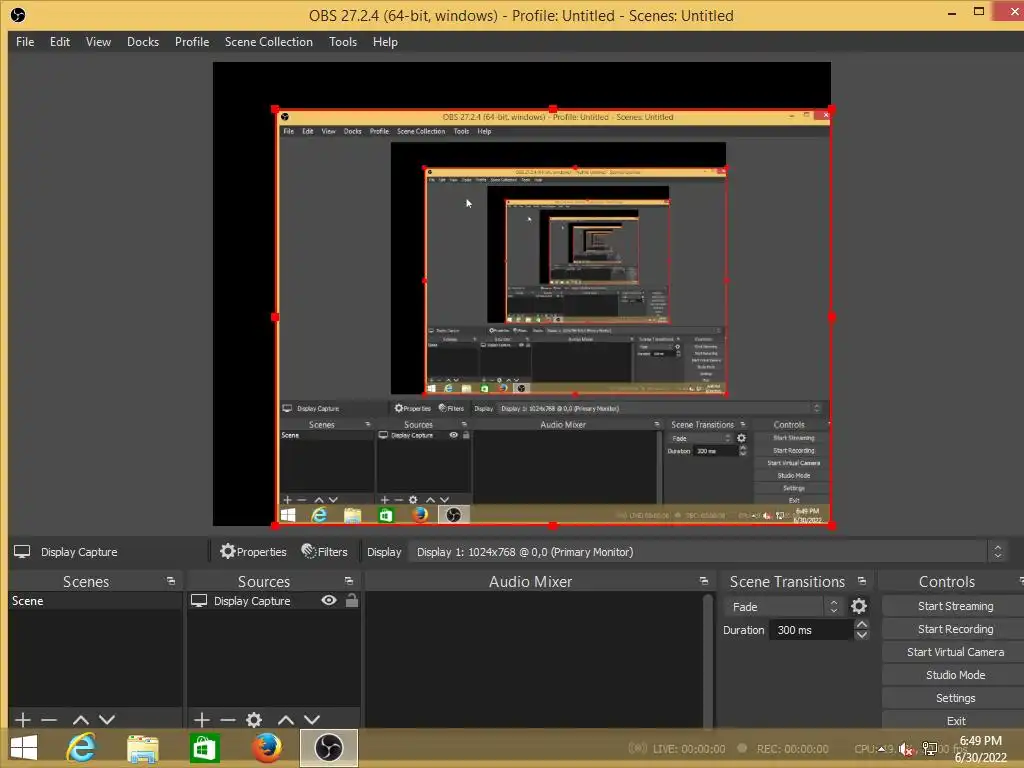The width and height of the screenshot is (1024, 768).
Task: Click Start Recording
Action: [x=955, y=629]
